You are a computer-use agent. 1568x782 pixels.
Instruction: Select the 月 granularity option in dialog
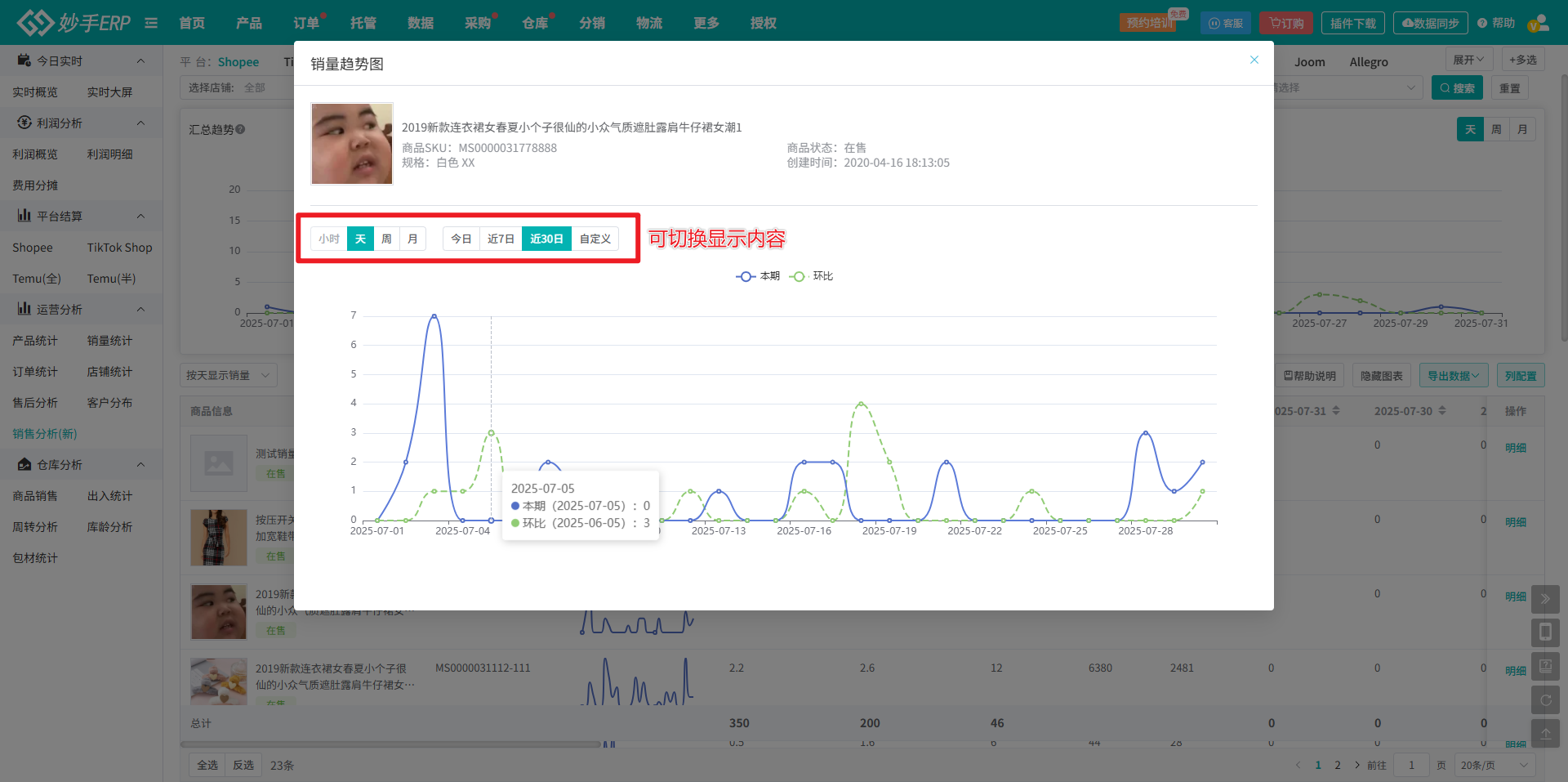(412, 239)
